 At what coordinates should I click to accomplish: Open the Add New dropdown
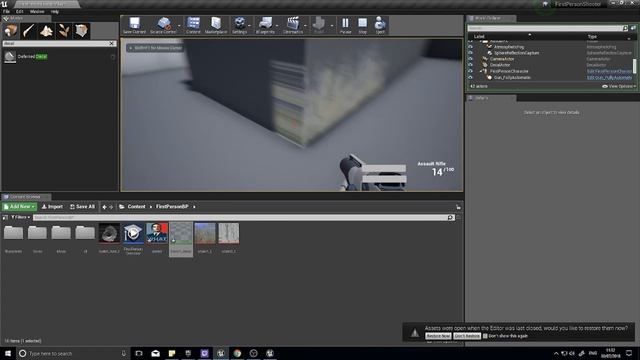point(19,207)
